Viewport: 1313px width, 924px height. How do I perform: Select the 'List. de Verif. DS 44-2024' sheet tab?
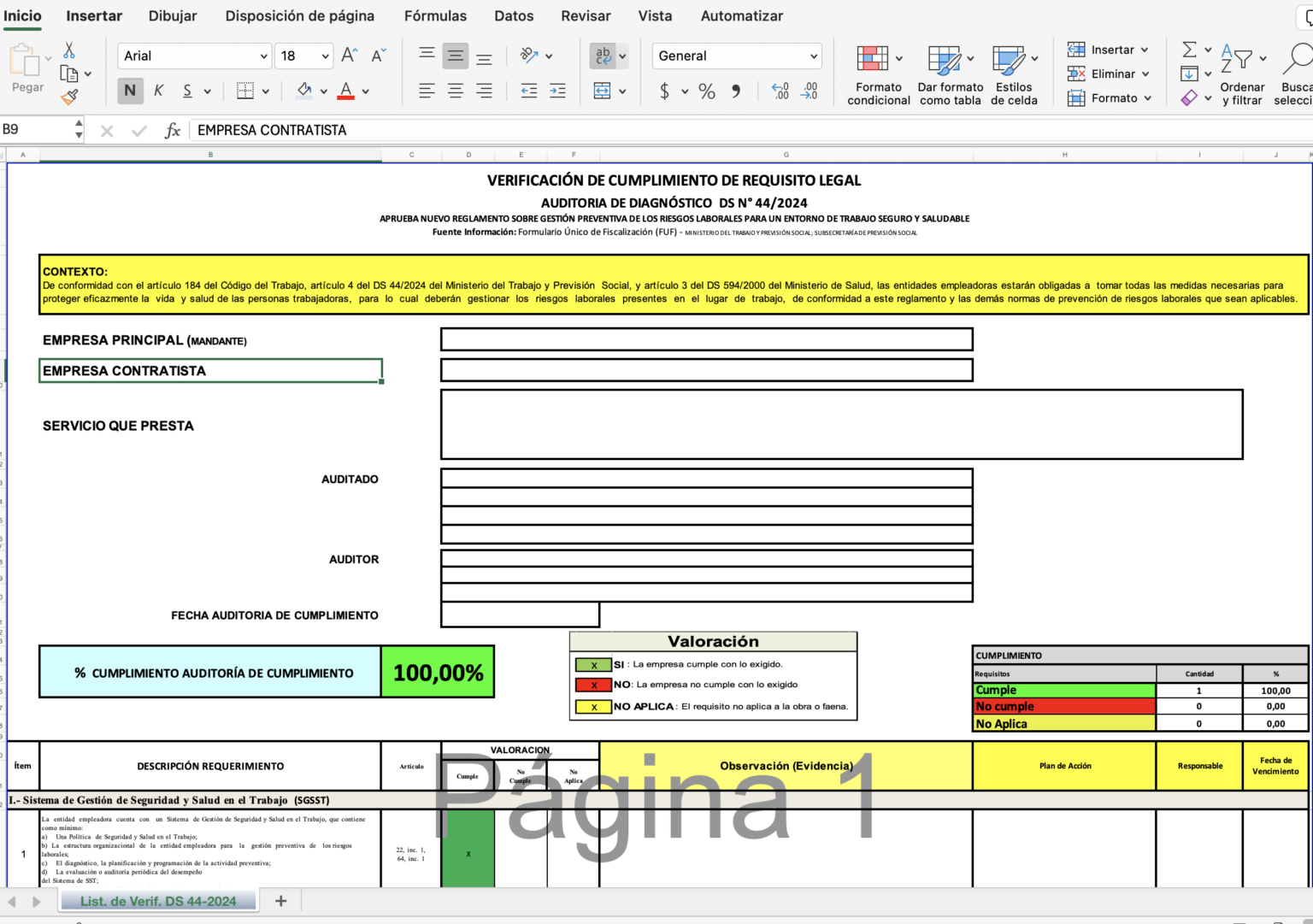157,901
